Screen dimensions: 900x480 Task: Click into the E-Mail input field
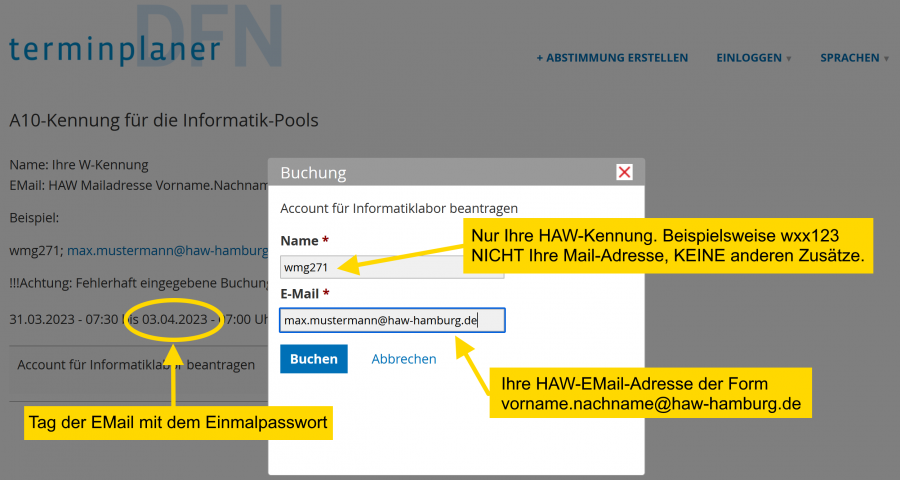(392, 320)
